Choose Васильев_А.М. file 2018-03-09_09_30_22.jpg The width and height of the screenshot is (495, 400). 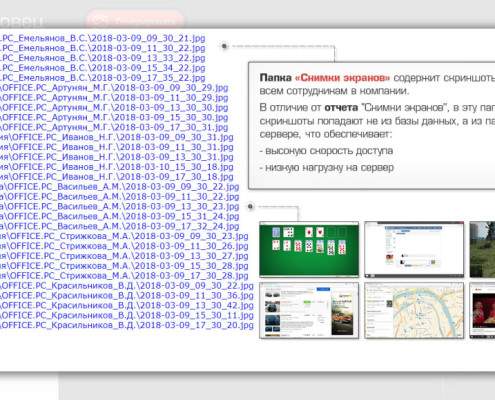click(120, 187)
